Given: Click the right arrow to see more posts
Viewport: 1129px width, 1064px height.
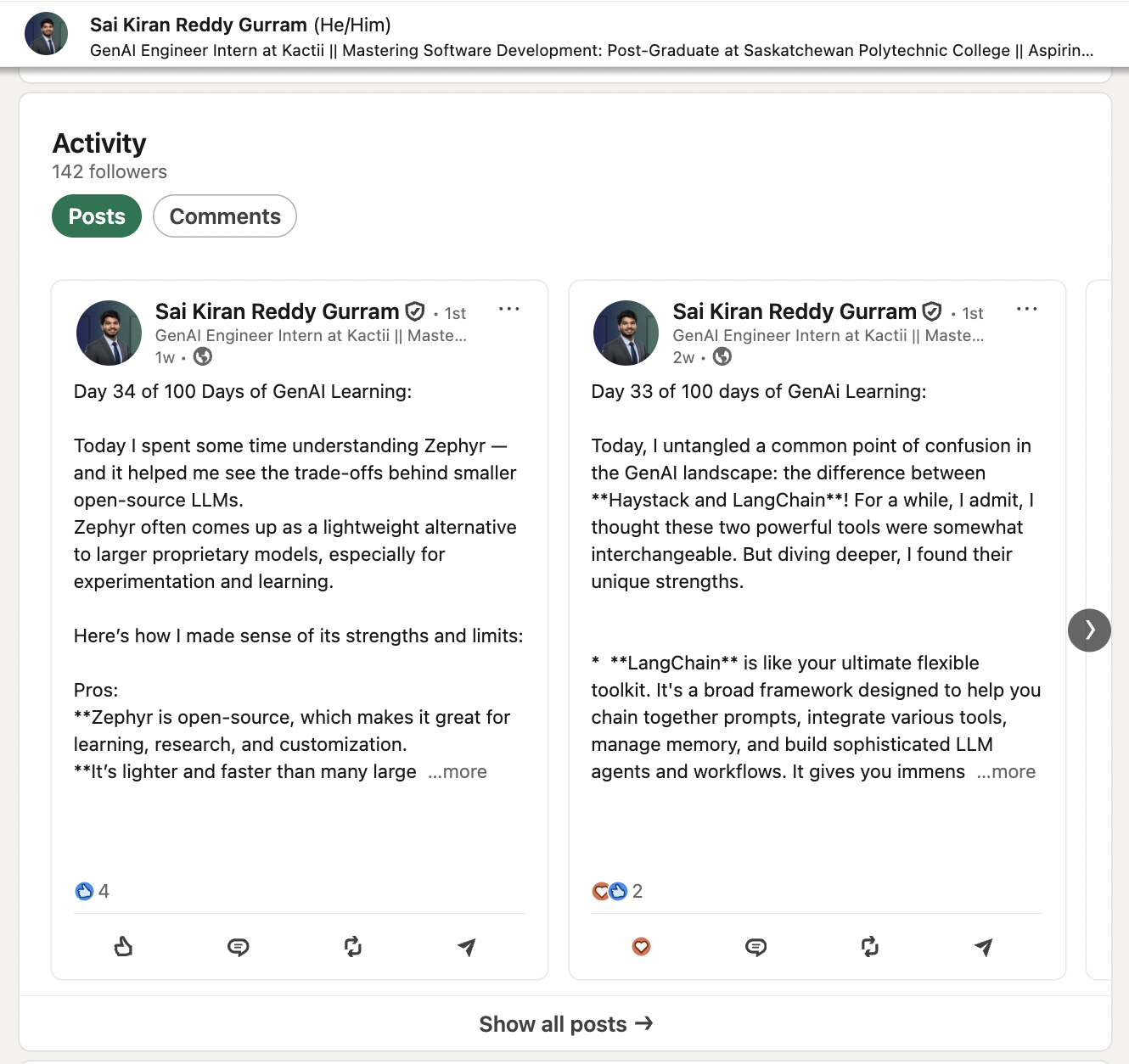Looking at the screenshot, I should coord(1089,630).
